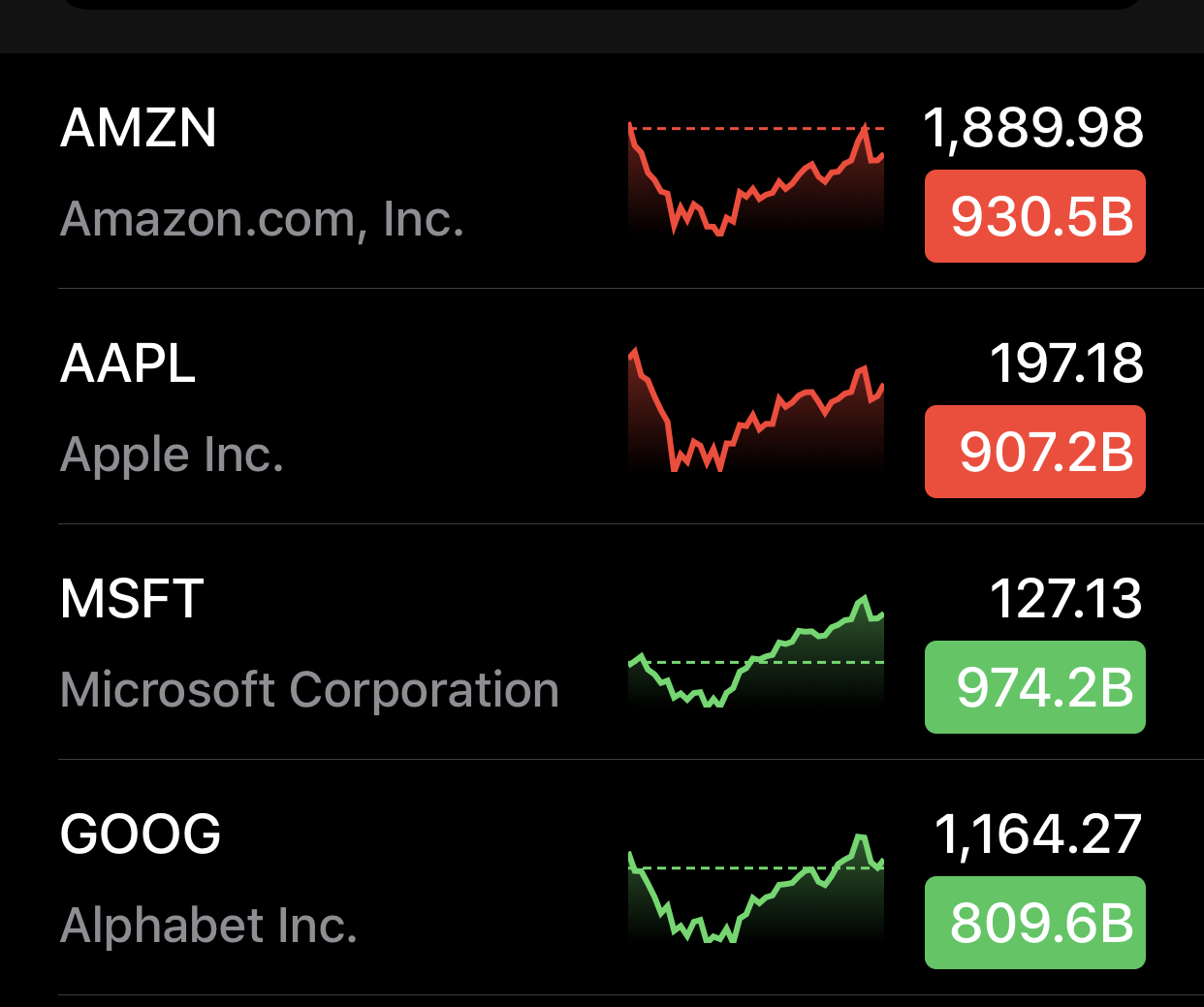Click the Apple Inc. company name

172,455
